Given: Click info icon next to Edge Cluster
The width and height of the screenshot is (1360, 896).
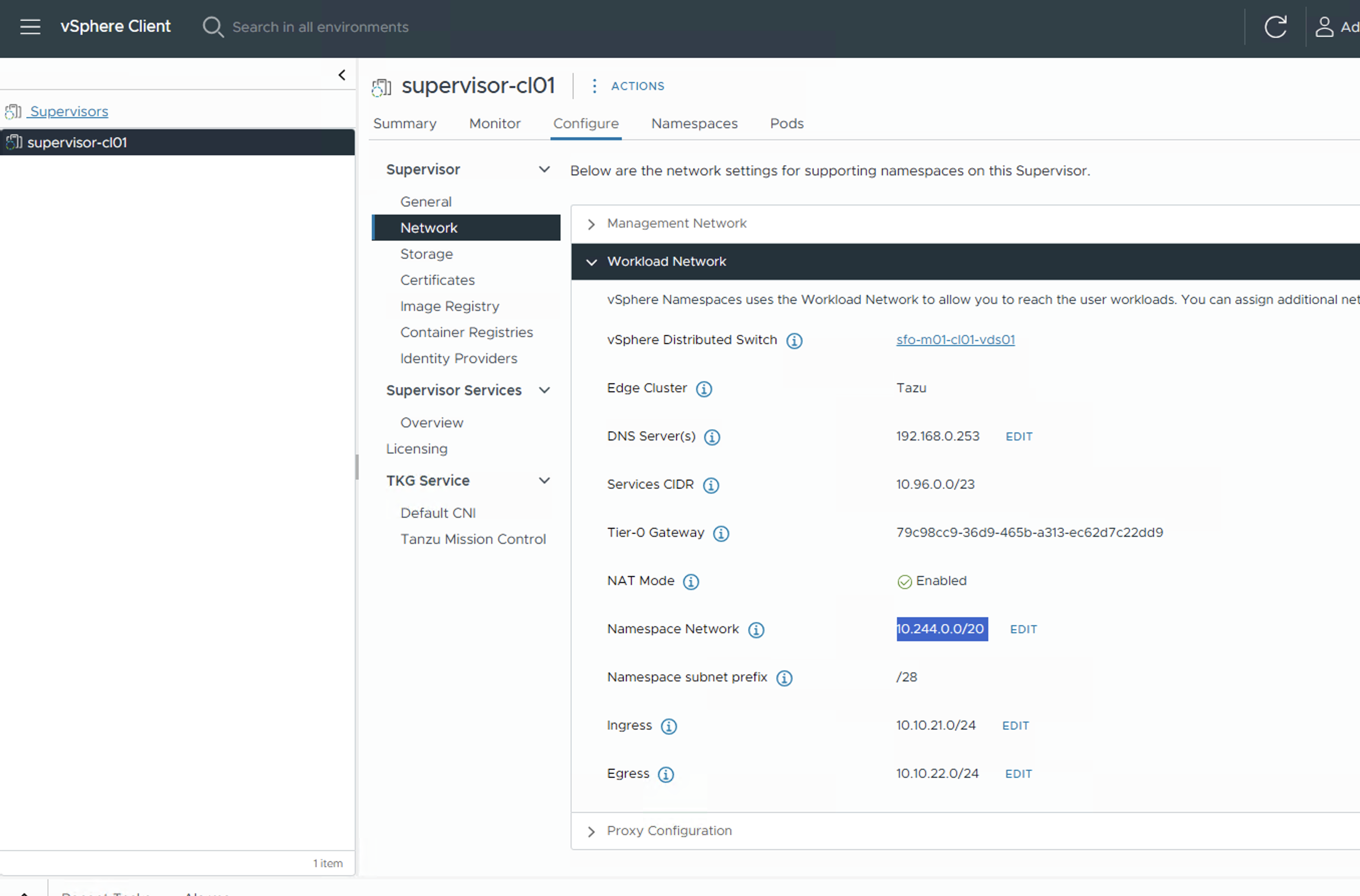Looking at the screenshot, I should tap(704, 389).
